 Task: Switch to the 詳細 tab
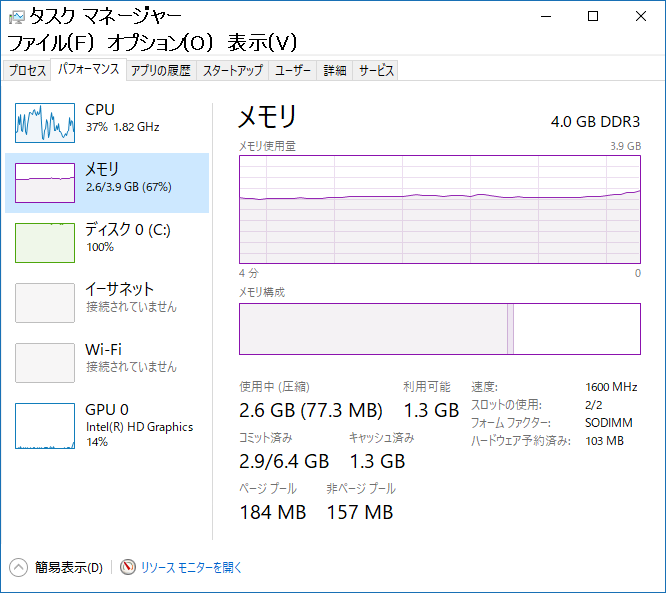pos(335,70)
